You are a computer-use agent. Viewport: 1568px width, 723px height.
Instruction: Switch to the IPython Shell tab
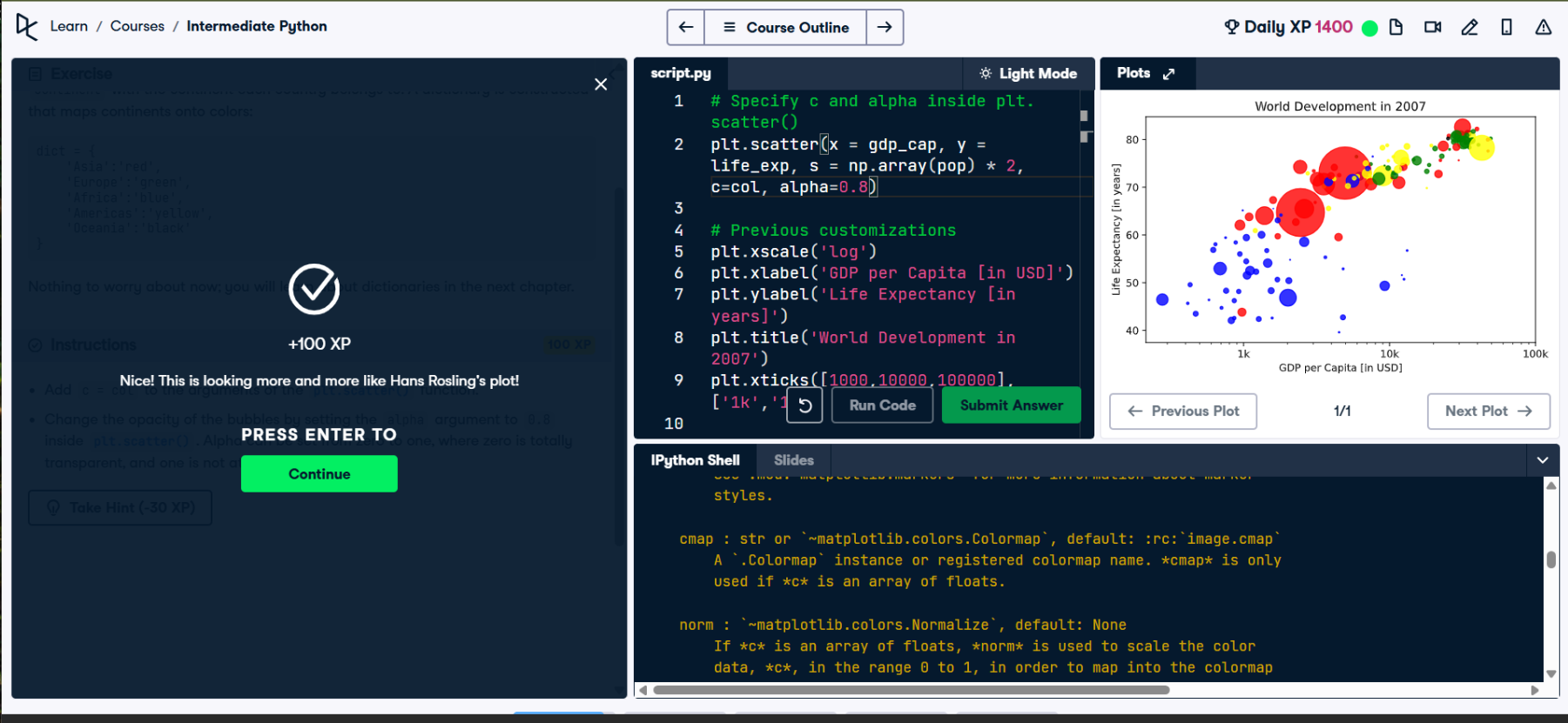tap(695, 460)
